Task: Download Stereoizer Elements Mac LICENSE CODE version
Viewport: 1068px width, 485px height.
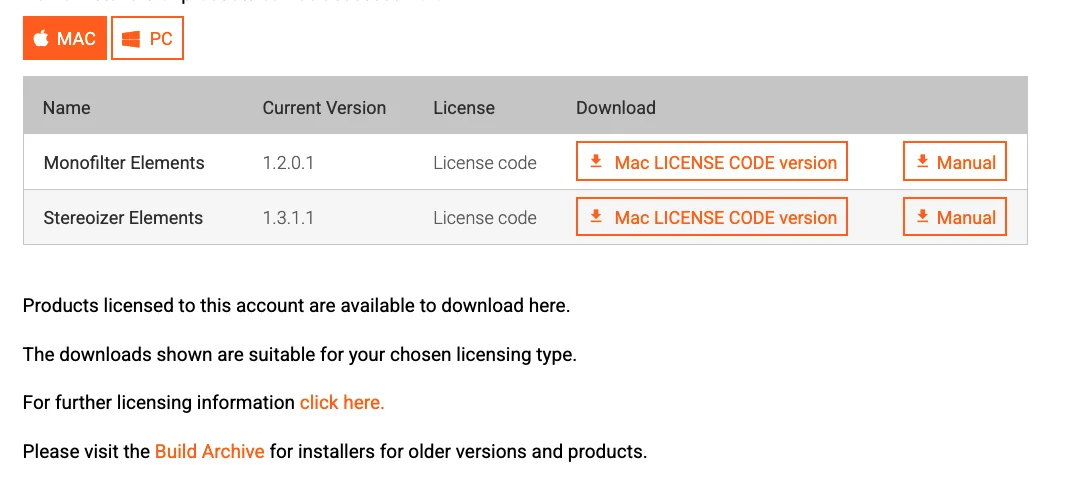Action: point(712,217)
